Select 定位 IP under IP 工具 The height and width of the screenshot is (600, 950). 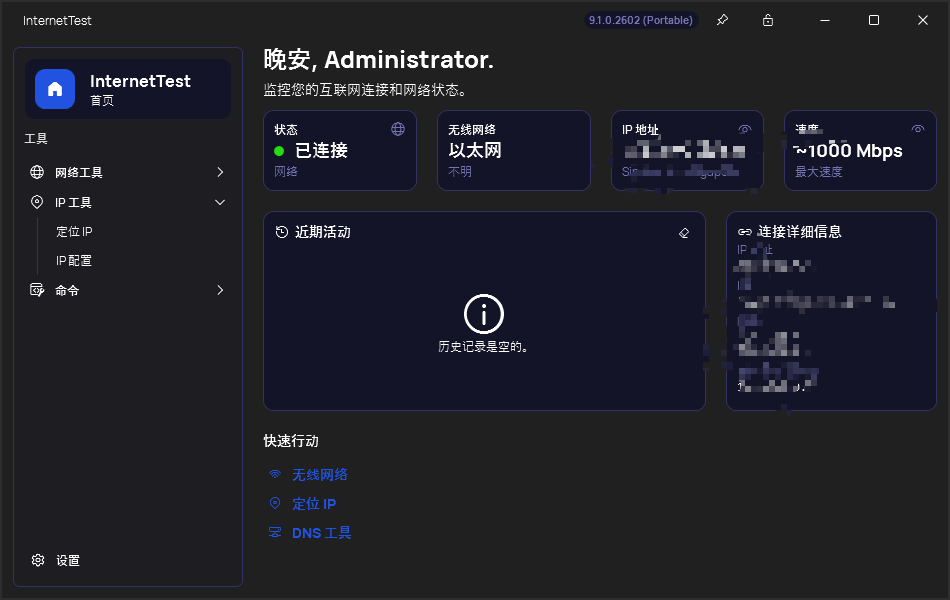[x=75, y=231]
